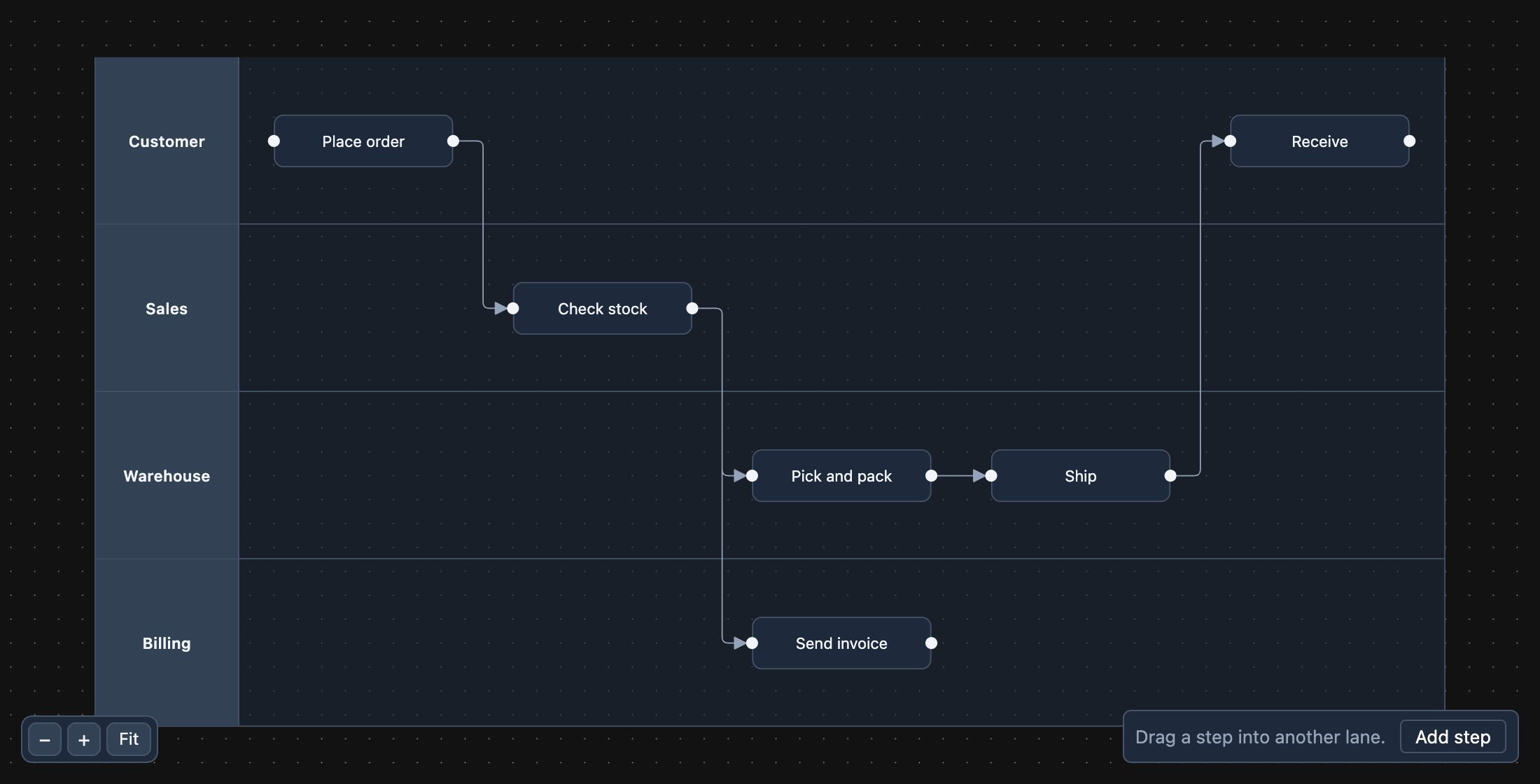Viewport: 1540px width, 784px height.
Task: Click the Warehouse lane header
Action: click(x=167, y=476)
